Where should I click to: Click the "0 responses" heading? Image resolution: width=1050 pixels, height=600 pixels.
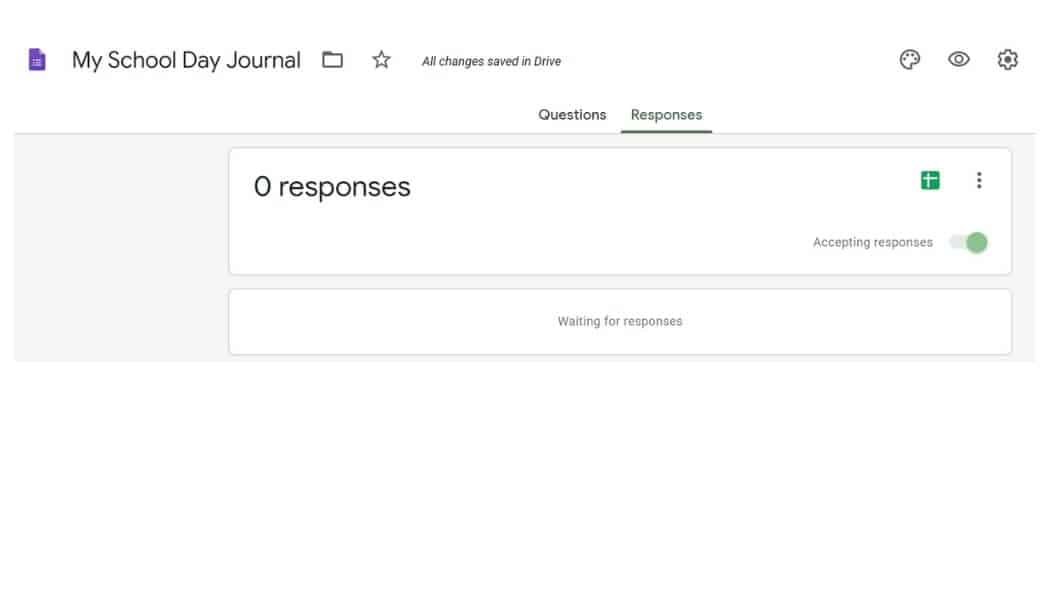point(332,187)
